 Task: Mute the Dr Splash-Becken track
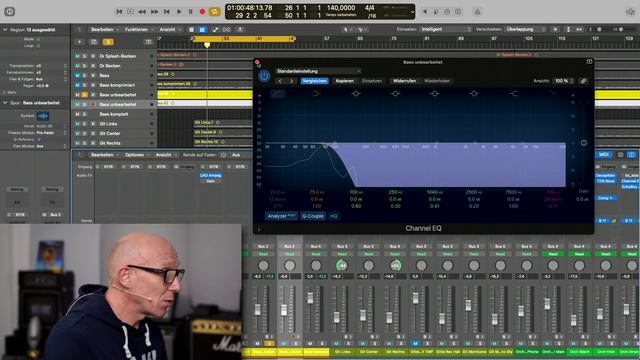(77, 56)
